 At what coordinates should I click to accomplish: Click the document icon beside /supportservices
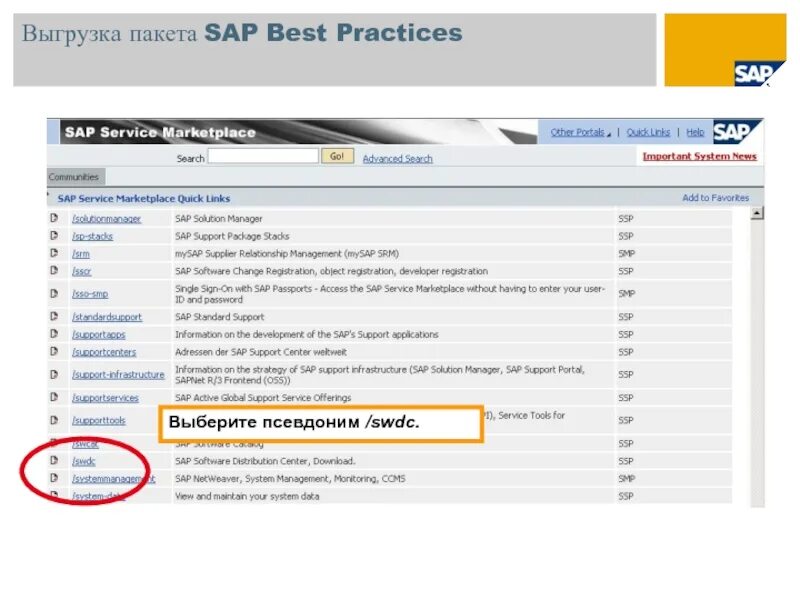(x=54, y=397)
